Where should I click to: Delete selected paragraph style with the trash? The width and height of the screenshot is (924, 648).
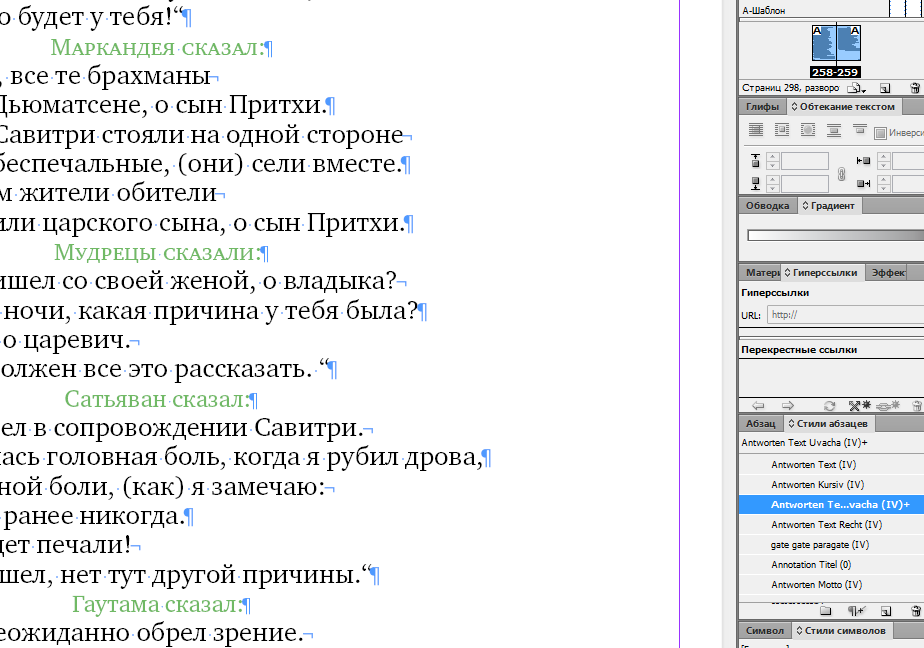[915, 611]
